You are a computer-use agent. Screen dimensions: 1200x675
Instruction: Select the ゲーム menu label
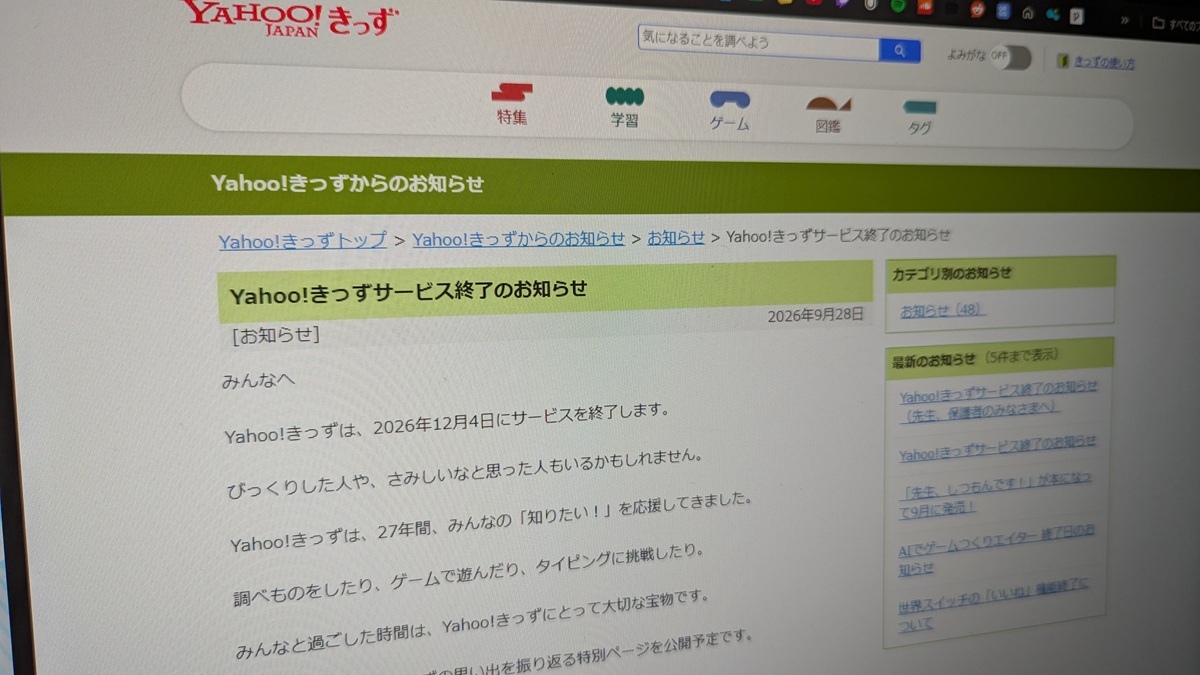tap(729, 124)
